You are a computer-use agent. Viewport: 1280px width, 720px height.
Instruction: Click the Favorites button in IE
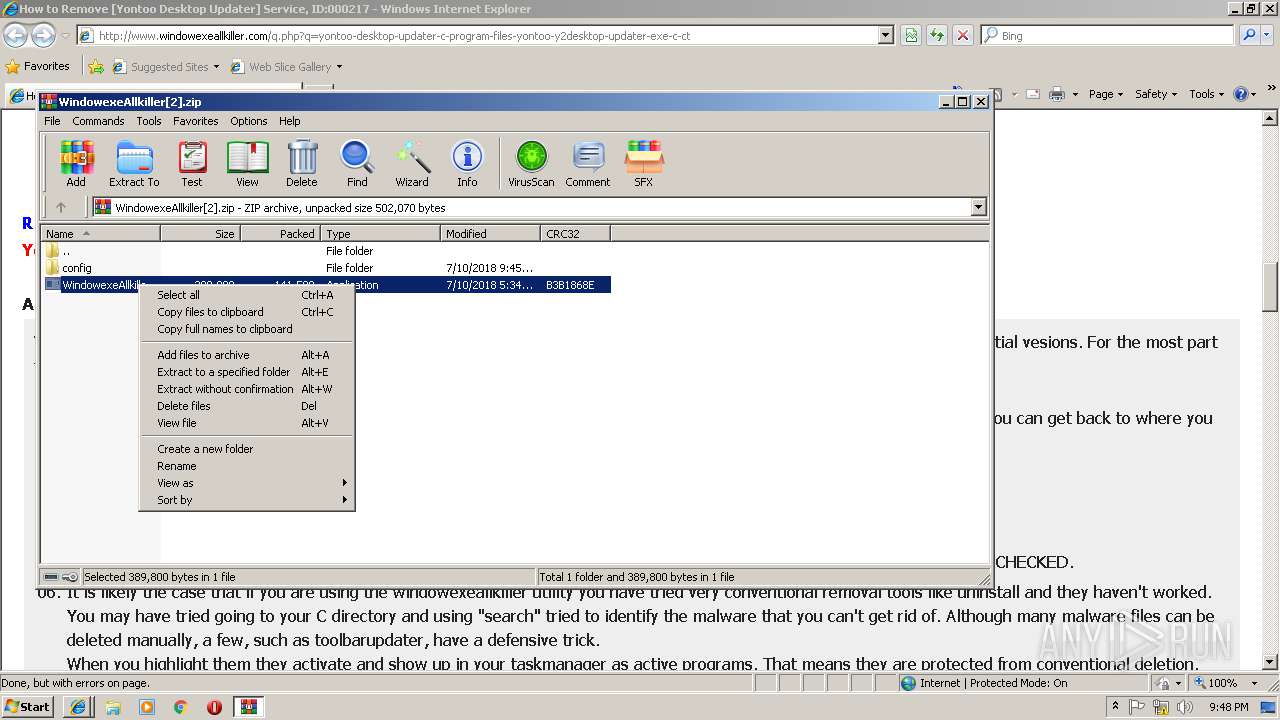tap(38, 67)
